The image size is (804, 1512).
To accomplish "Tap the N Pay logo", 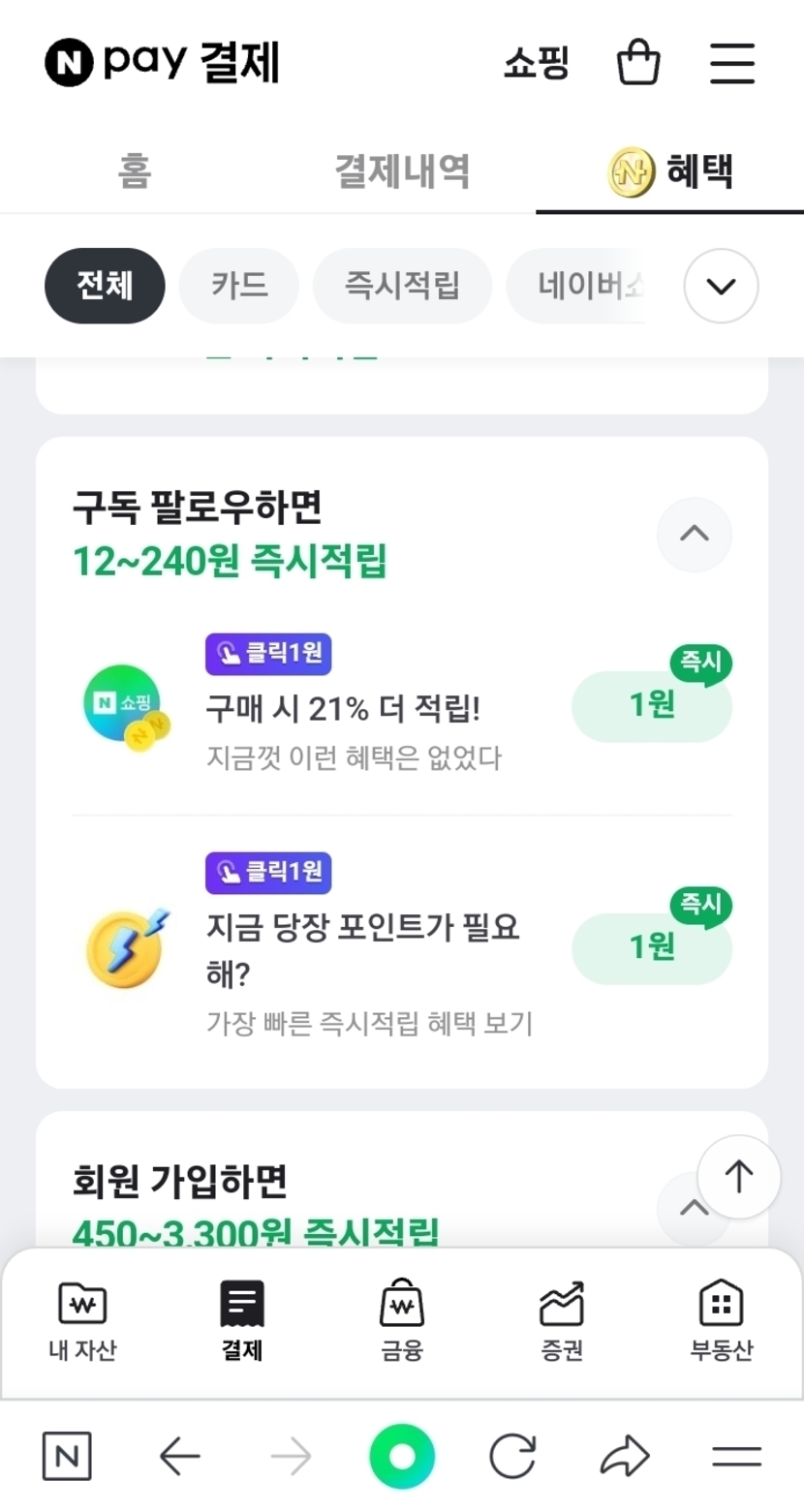I will 162,63.
